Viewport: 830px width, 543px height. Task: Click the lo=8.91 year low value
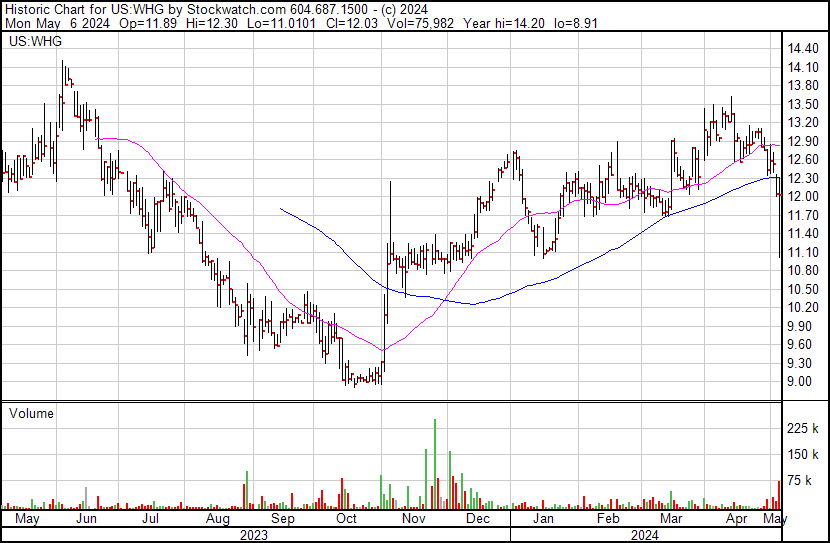(x=576, y=23)
